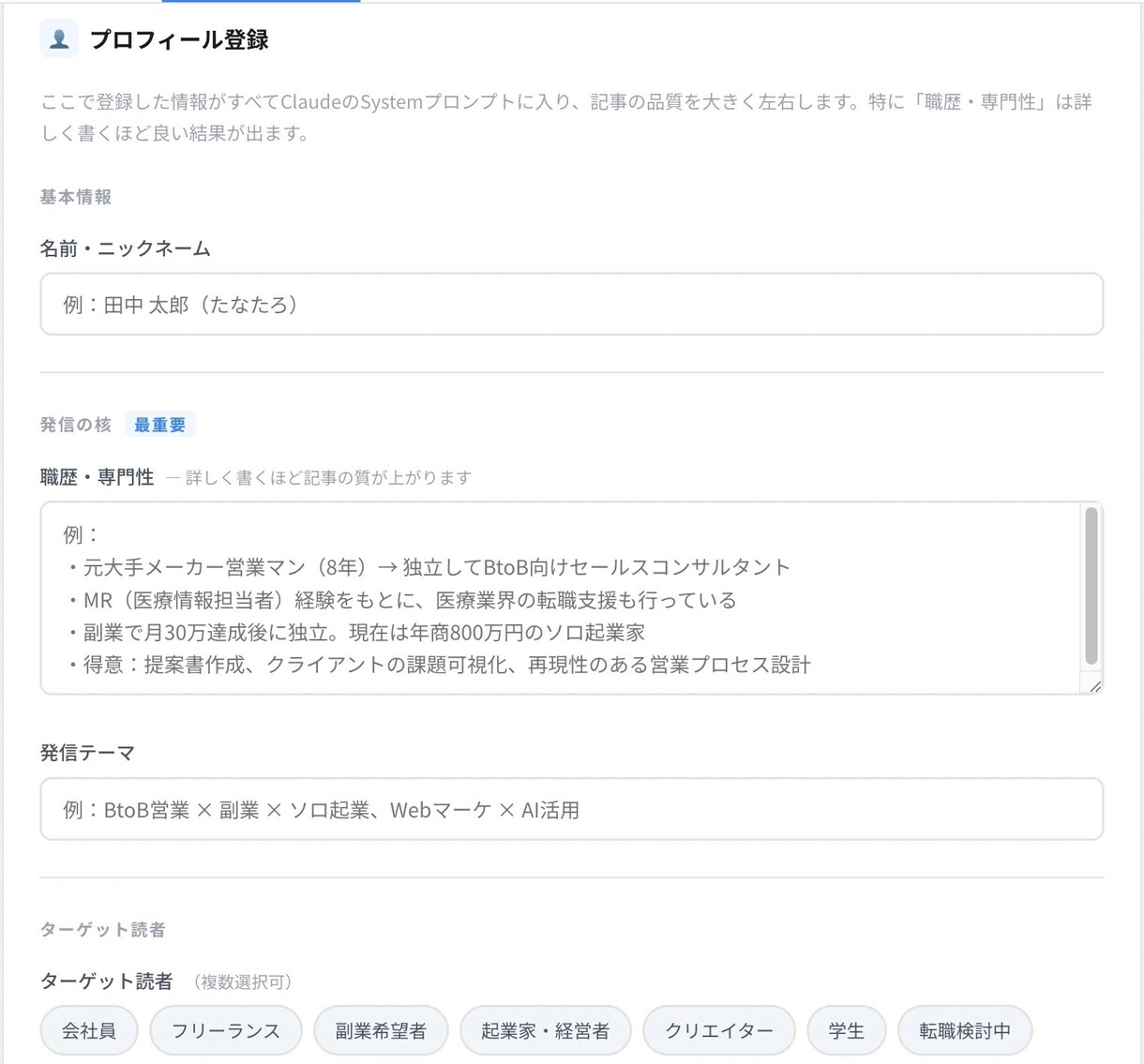Image resolution: width=1144 pixels, height=1064 pixels.
Task: Select the クリエイター reader chip
Action: (719, 1030)
